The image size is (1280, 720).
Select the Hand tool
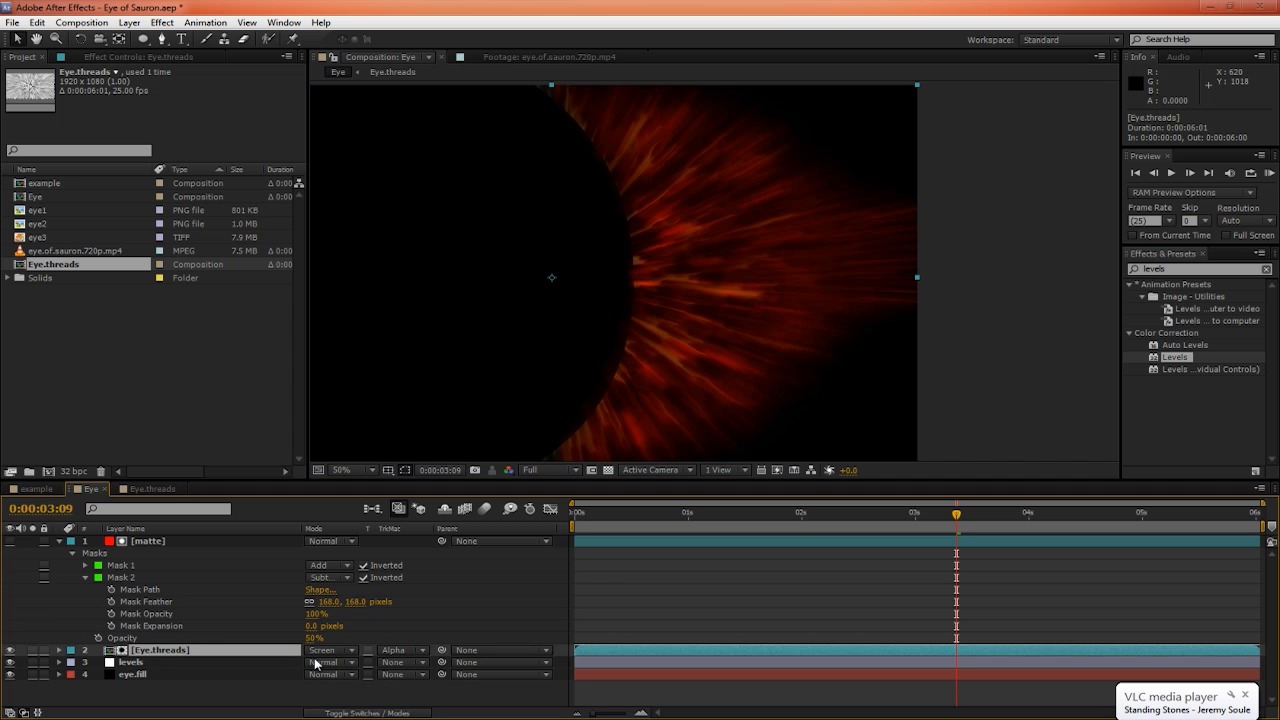(36, 39)
